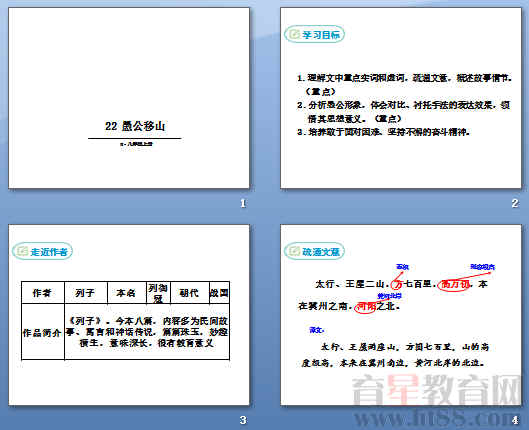
Task: Click the red-circled 高万仞 annotation
Action: coord(455,285)
